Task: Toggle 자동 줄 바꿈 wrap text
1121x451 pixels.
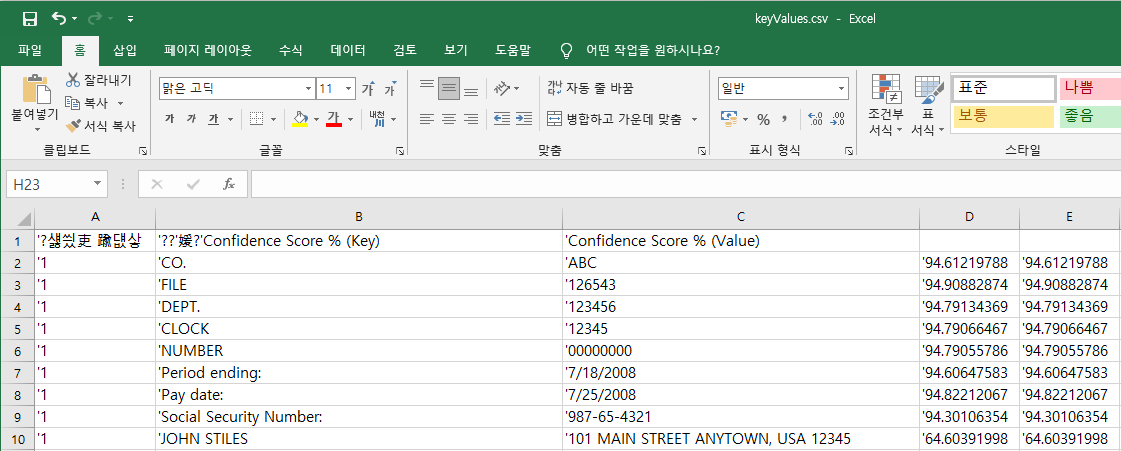Action: [x=591, y=89]
